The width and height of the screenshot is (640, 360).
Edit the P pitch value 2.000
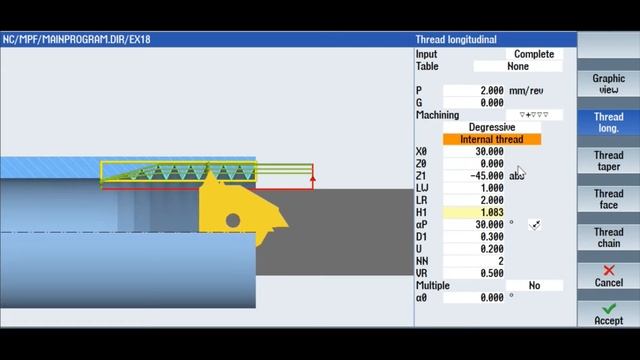[x=474, y=91]
